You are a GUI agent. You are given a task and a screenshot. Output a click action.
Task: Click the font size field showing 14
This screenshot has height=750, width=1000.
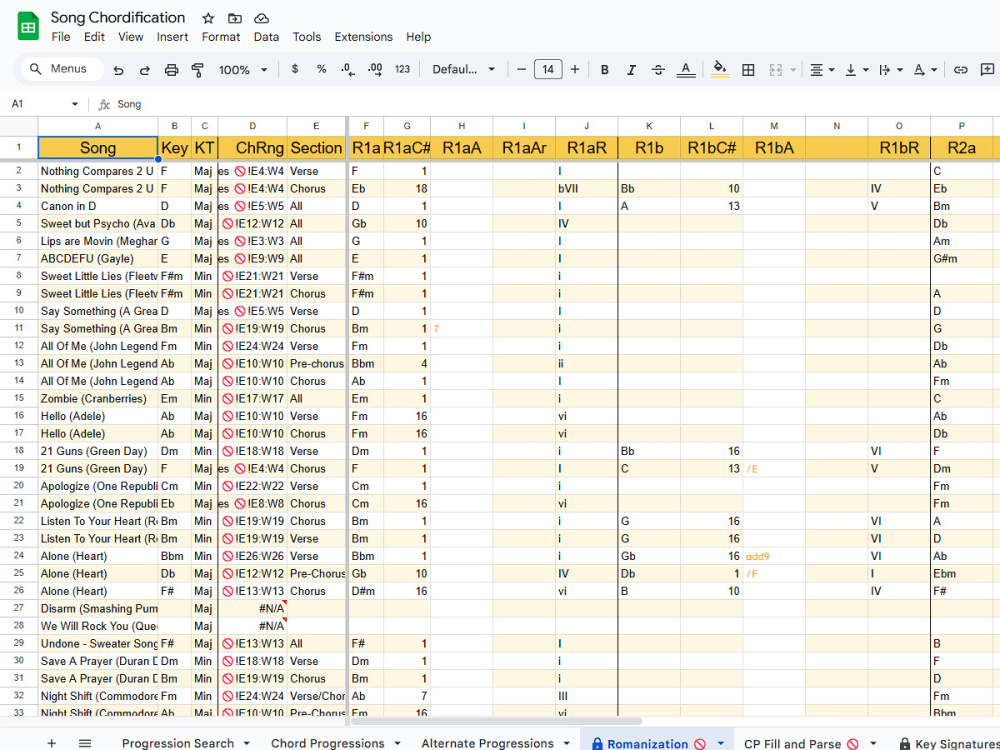coord(548,69)
